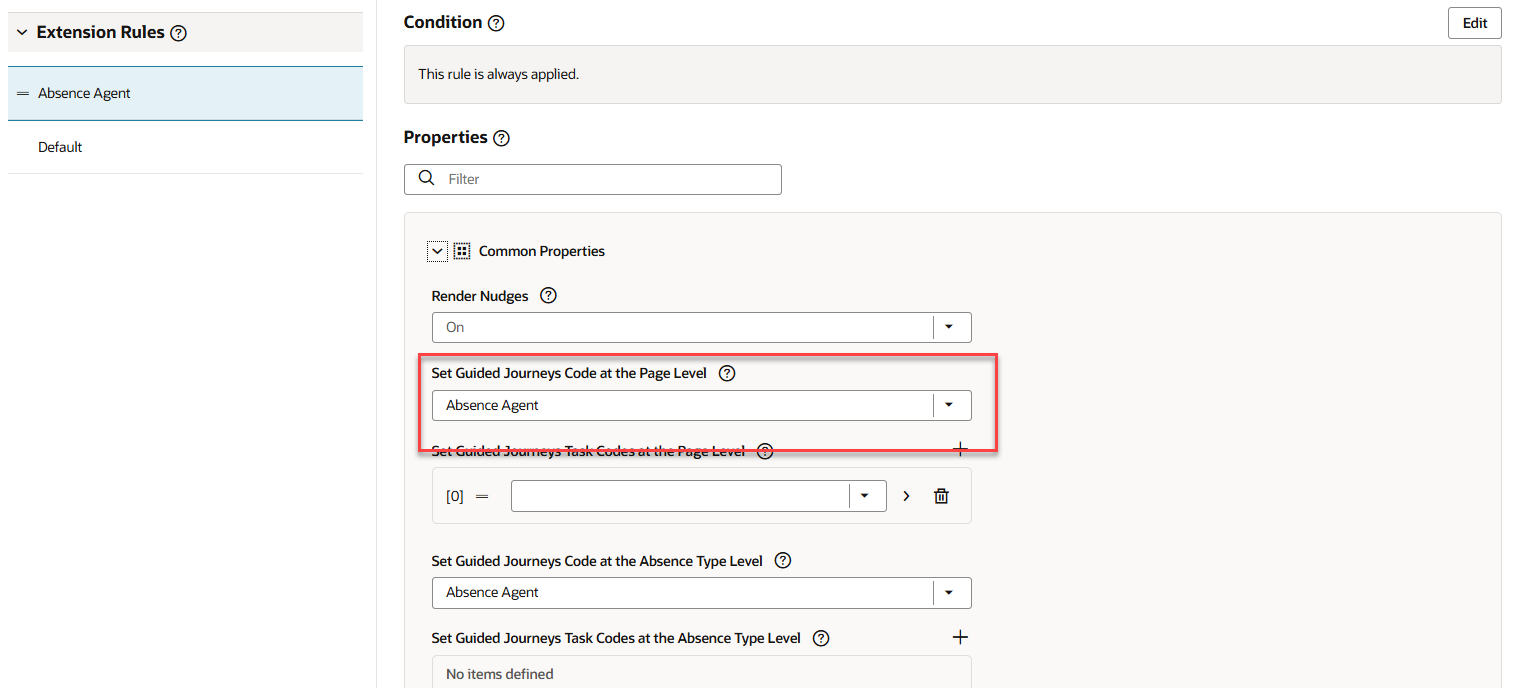Add an Absence Type Level task code with plus
This screenshot has height=688, width=1530.
(960, 637)
